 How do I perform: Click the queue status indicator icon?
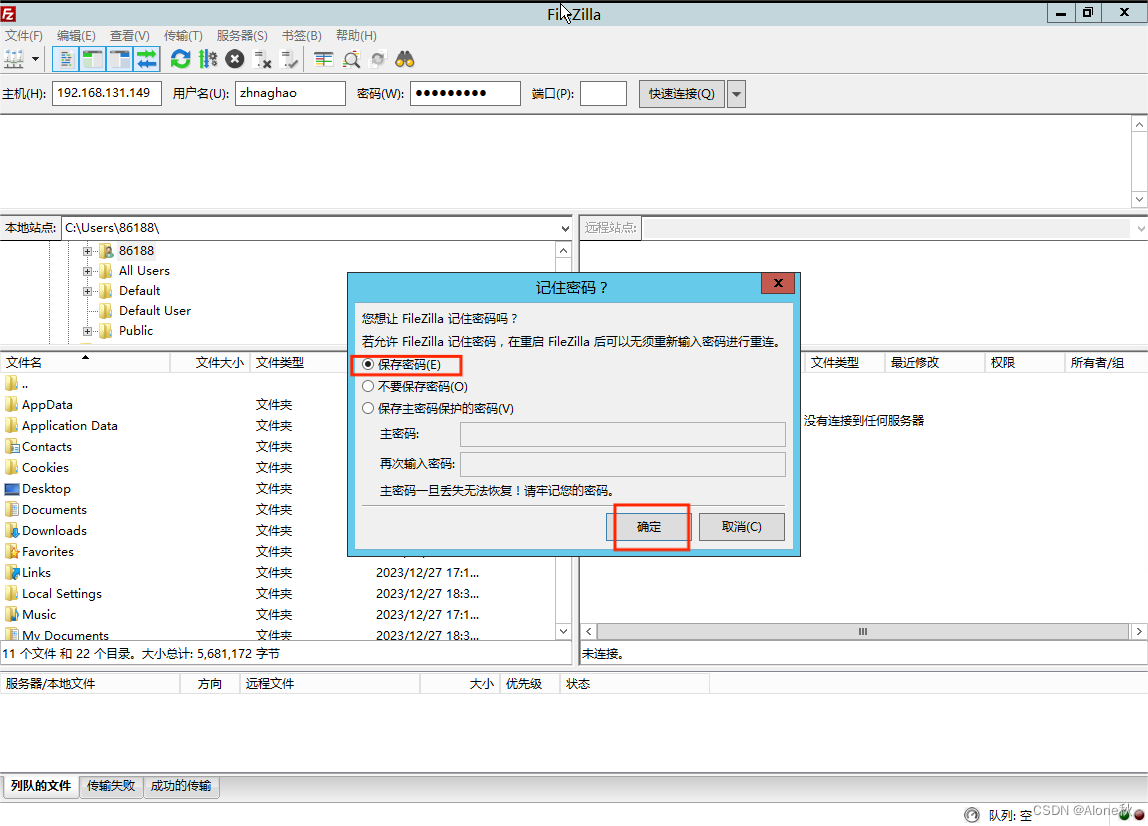pos(972,814)
